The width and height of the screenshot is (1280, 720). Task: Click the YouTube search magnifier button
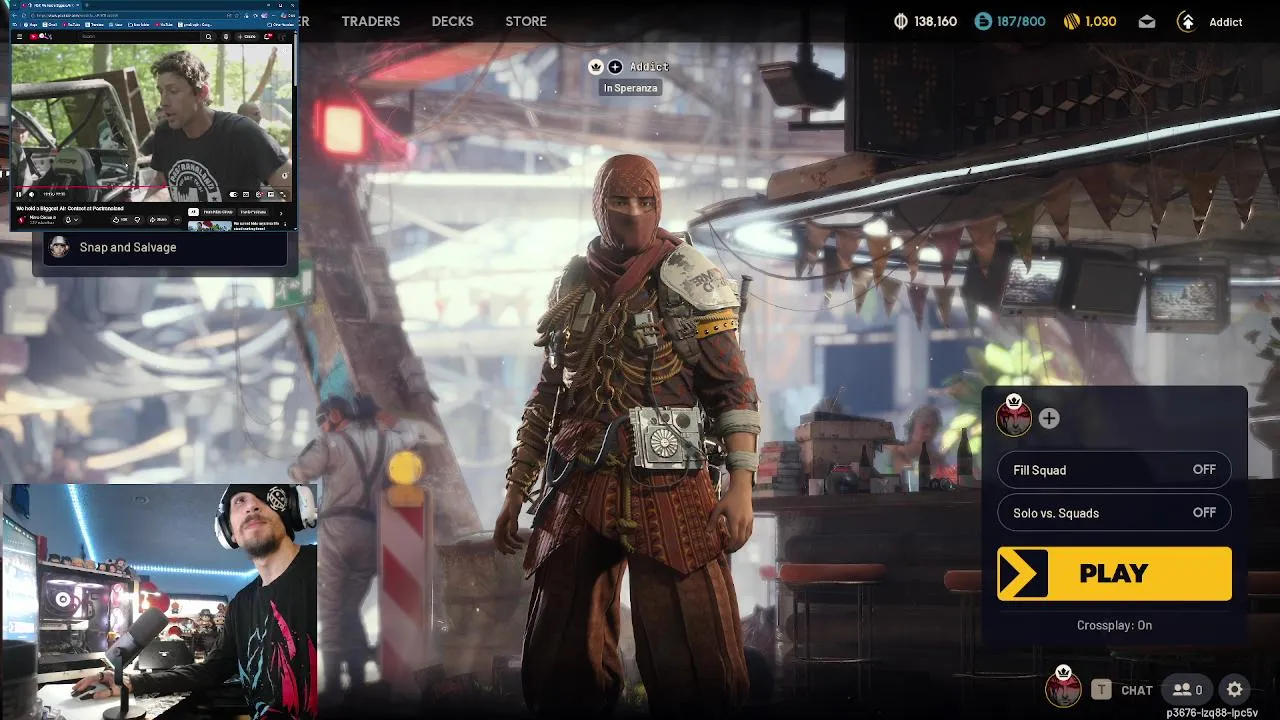[208, 37]
